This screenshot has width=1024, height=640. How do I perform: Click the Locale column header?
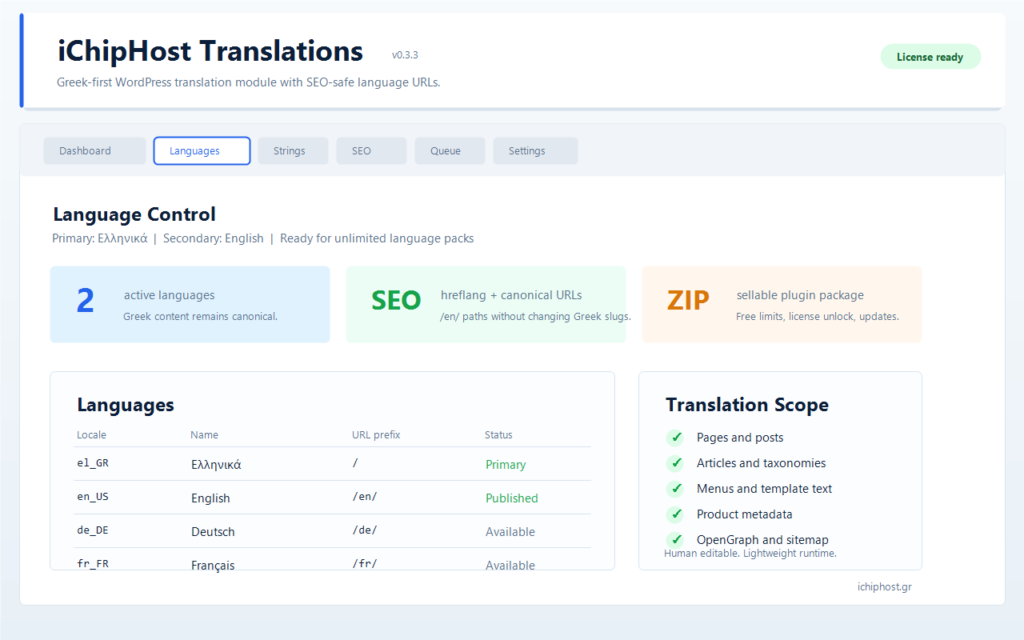click(x=91, y=435)
